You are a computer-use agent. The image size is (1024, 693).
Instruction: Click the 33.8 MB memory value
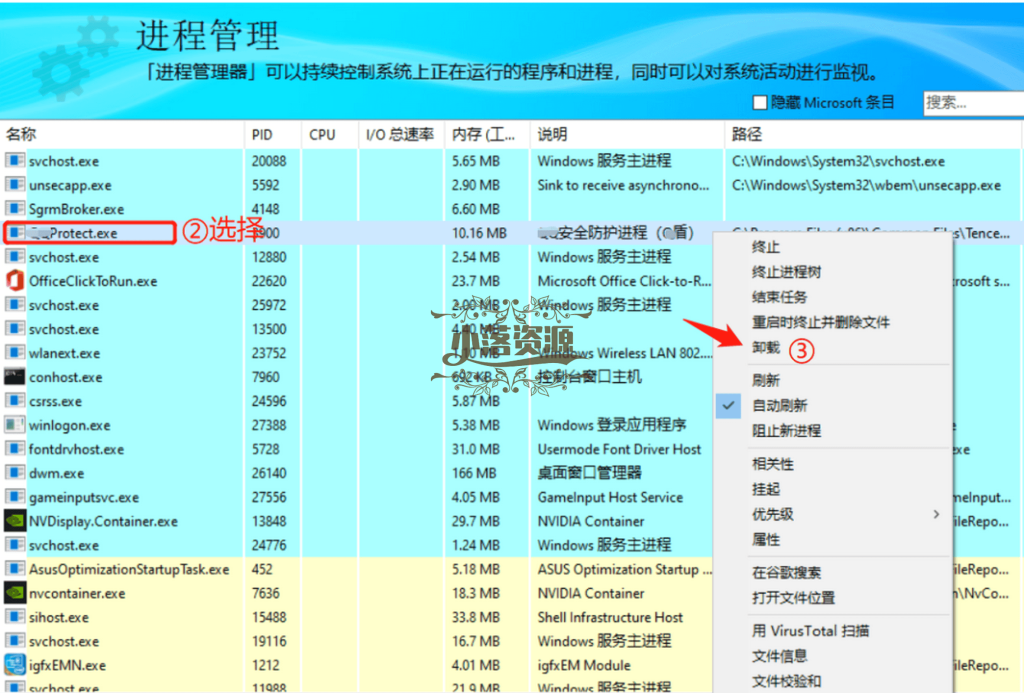[x=475, y=617]
